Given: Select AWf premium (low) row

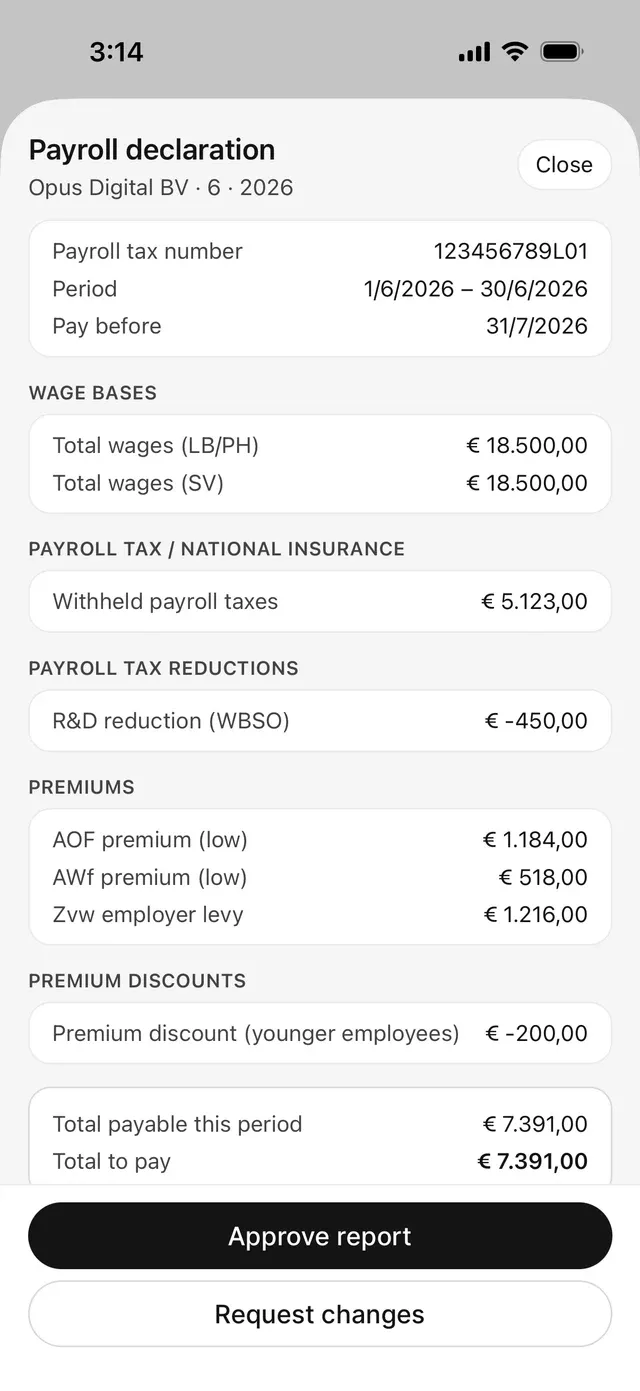Looking at the screenshot, I should (x=320, y=877).
